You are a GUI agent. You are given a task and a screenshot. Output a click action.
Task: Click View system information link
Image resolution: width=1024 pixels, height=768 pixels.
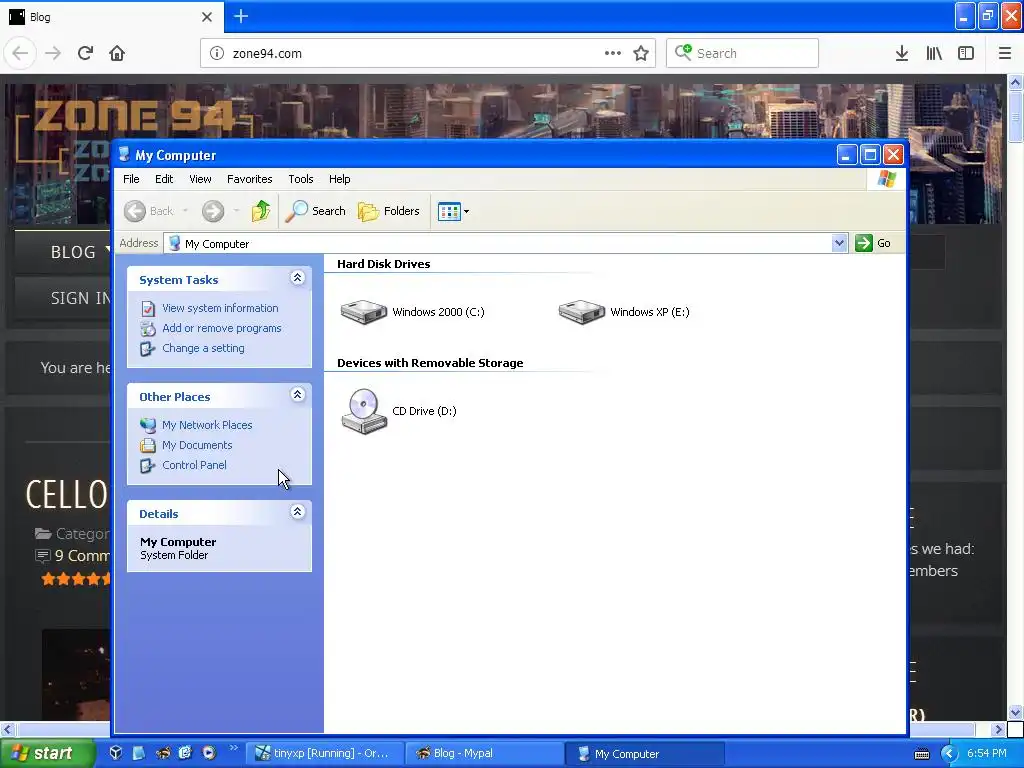(x=220, y=308)
